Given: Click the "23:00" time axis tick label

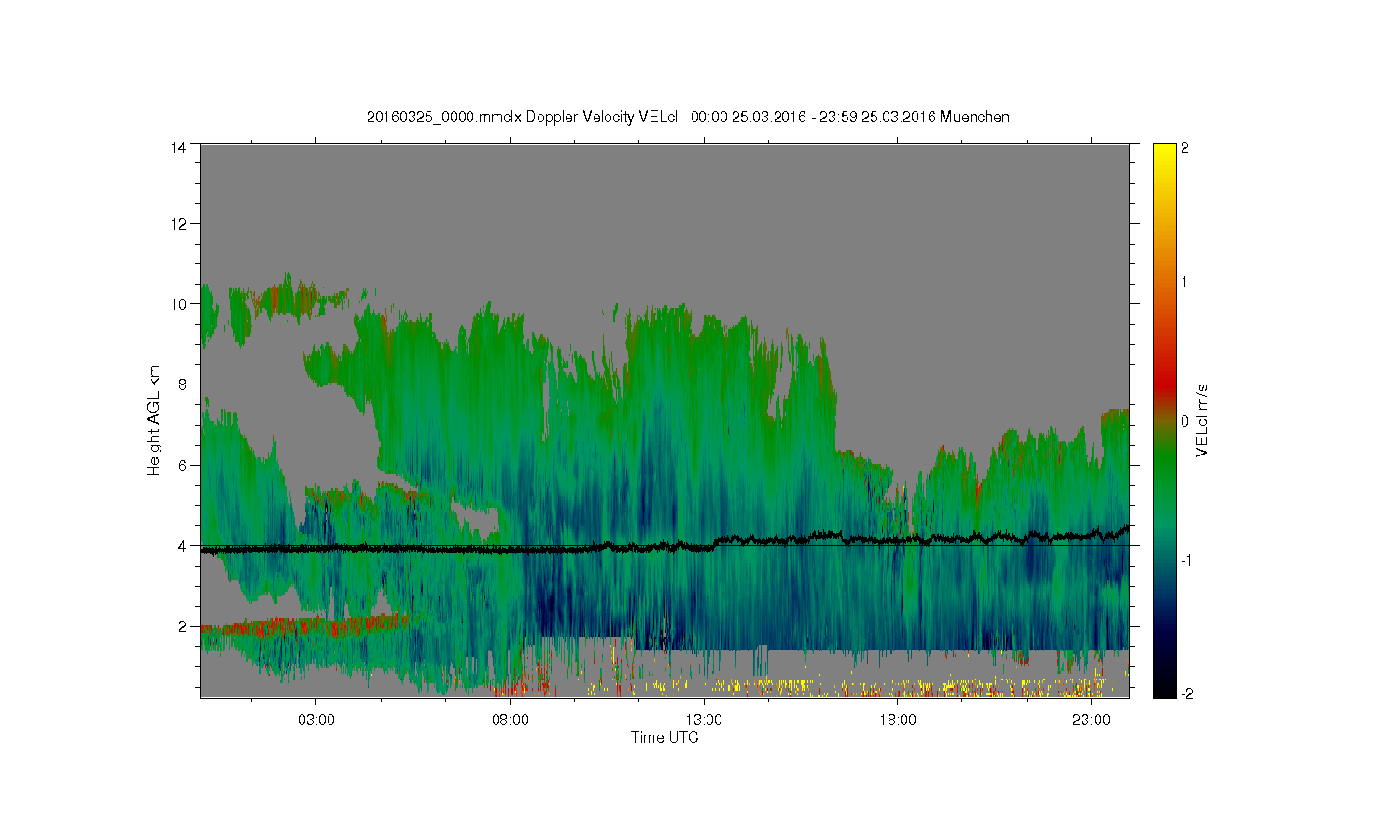Looking at the screenshot, I should (x=1091, y=721).
